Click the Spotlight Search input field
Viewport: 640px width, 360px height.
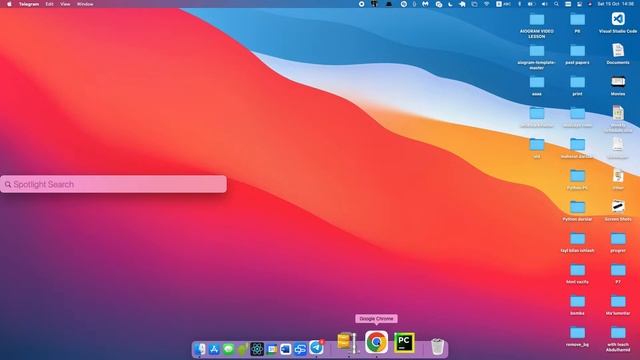coord(113,184)
